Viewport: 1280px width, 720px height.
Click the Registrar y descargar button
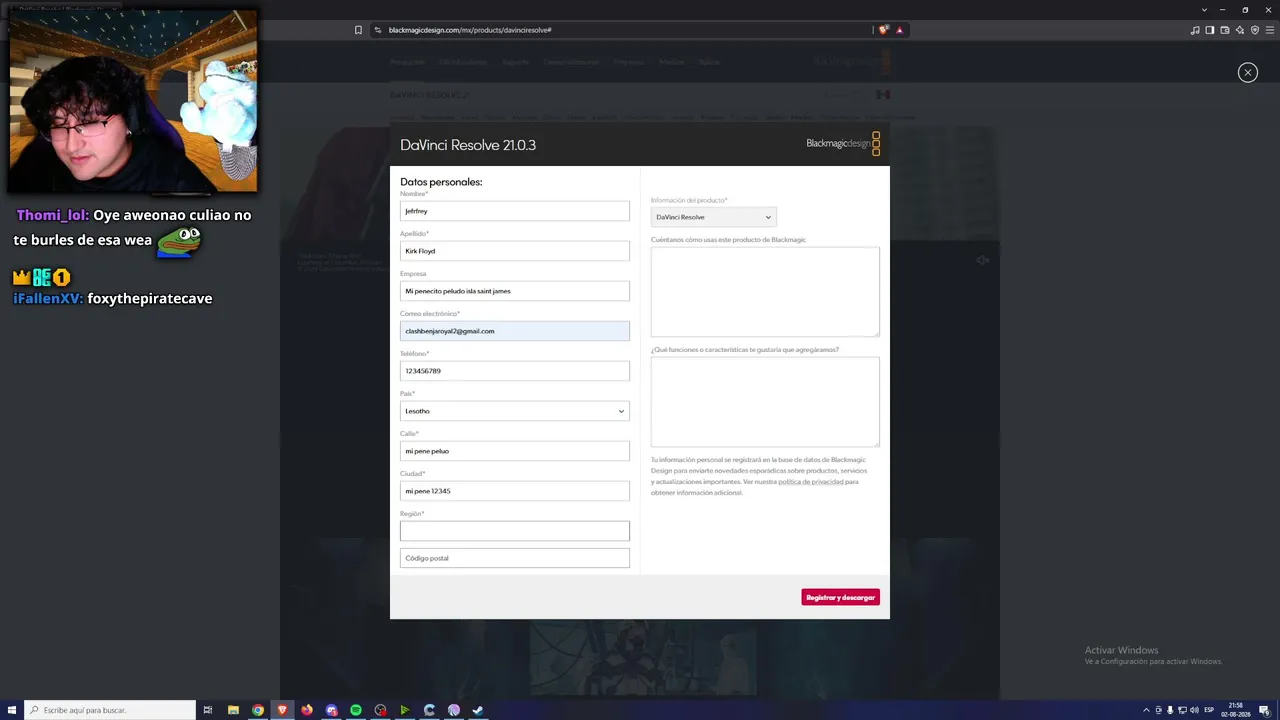pyautogui.click(x=841, y=597)
